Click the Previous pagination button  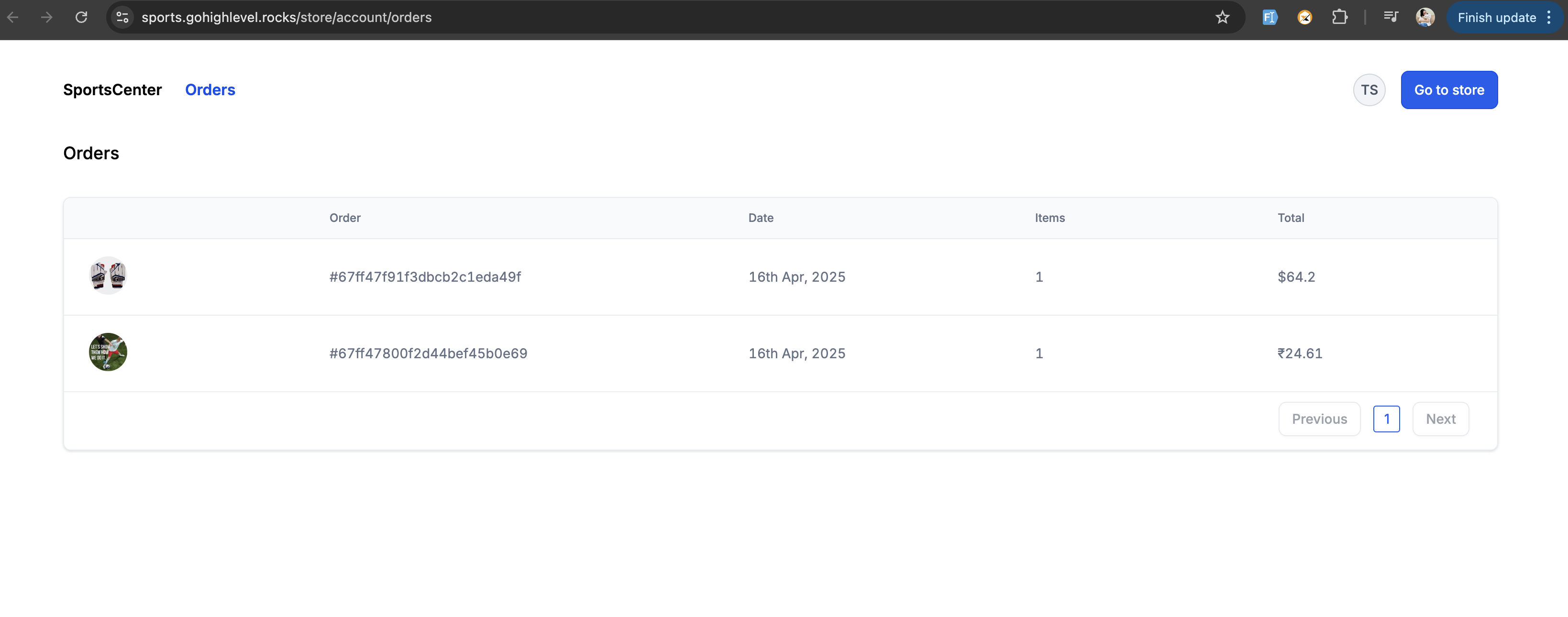coord(1319,419)
